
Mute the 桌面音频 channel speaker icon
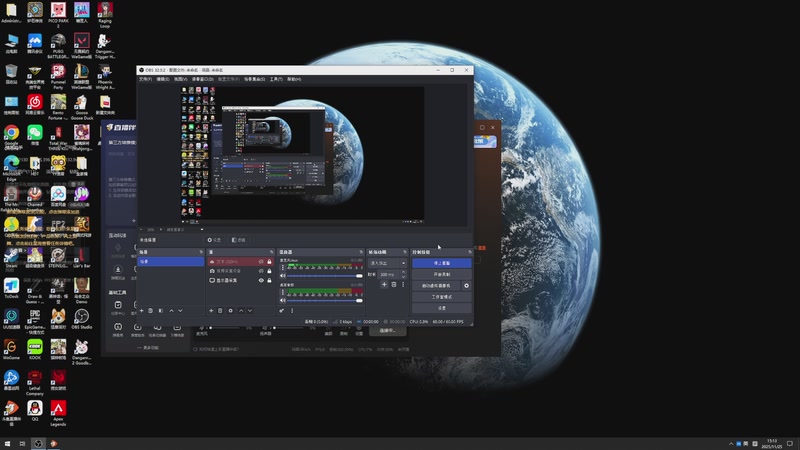[283, 301]
